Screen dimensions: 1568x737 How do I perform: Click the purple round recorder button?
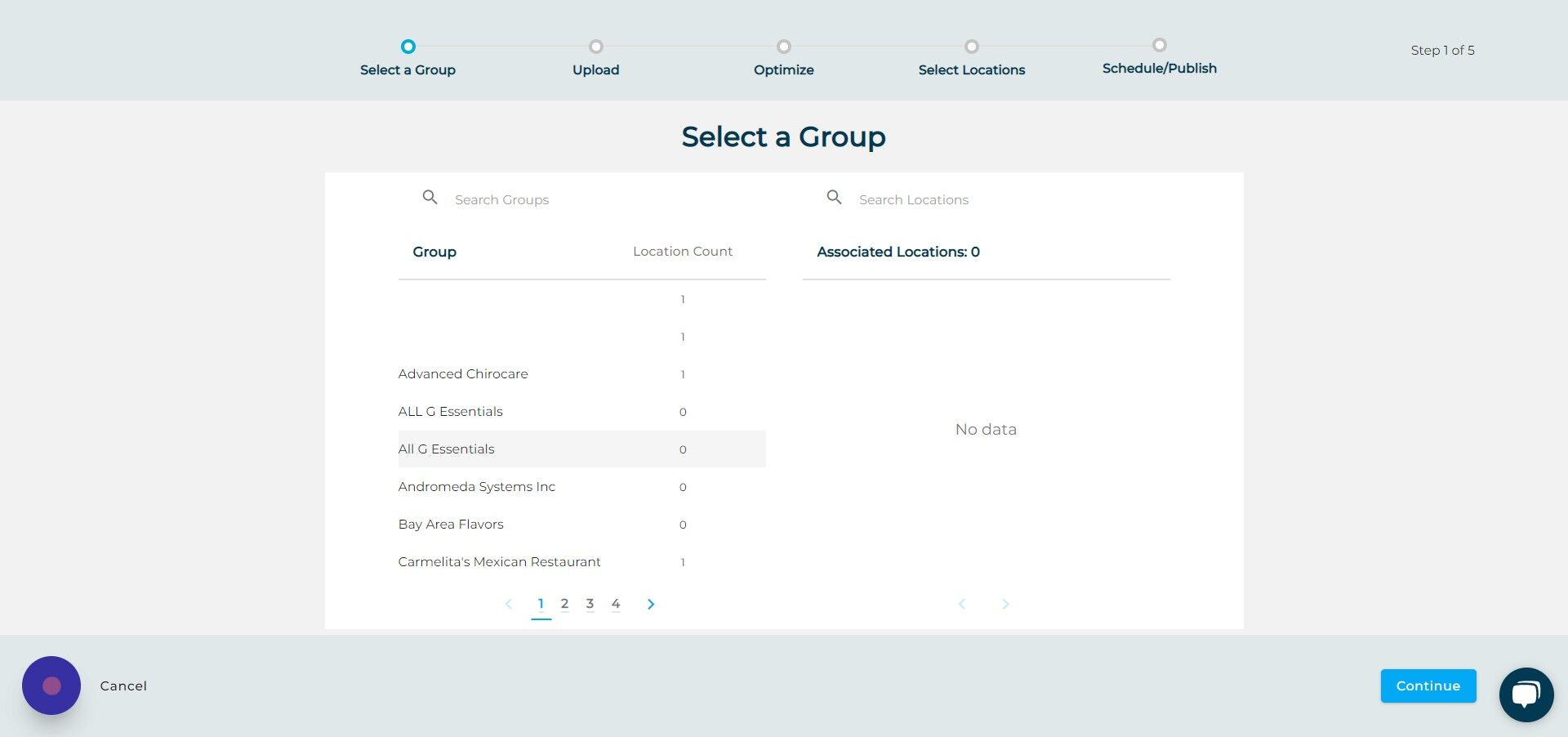coord(51,686)
